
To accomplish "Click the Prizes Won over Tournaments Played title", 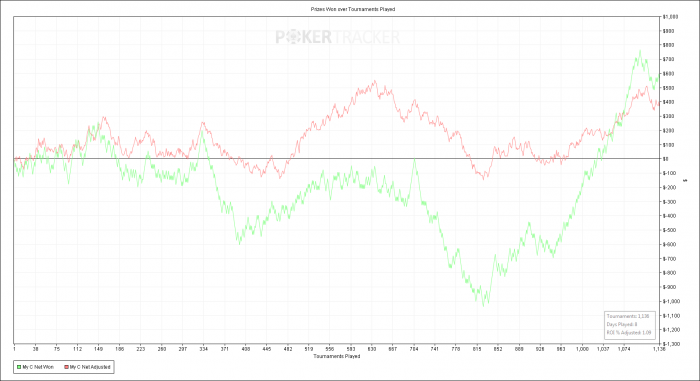I will [353, 9].
